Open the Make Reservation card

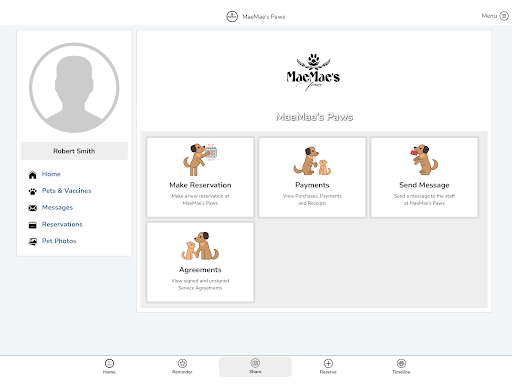point(200,177)
